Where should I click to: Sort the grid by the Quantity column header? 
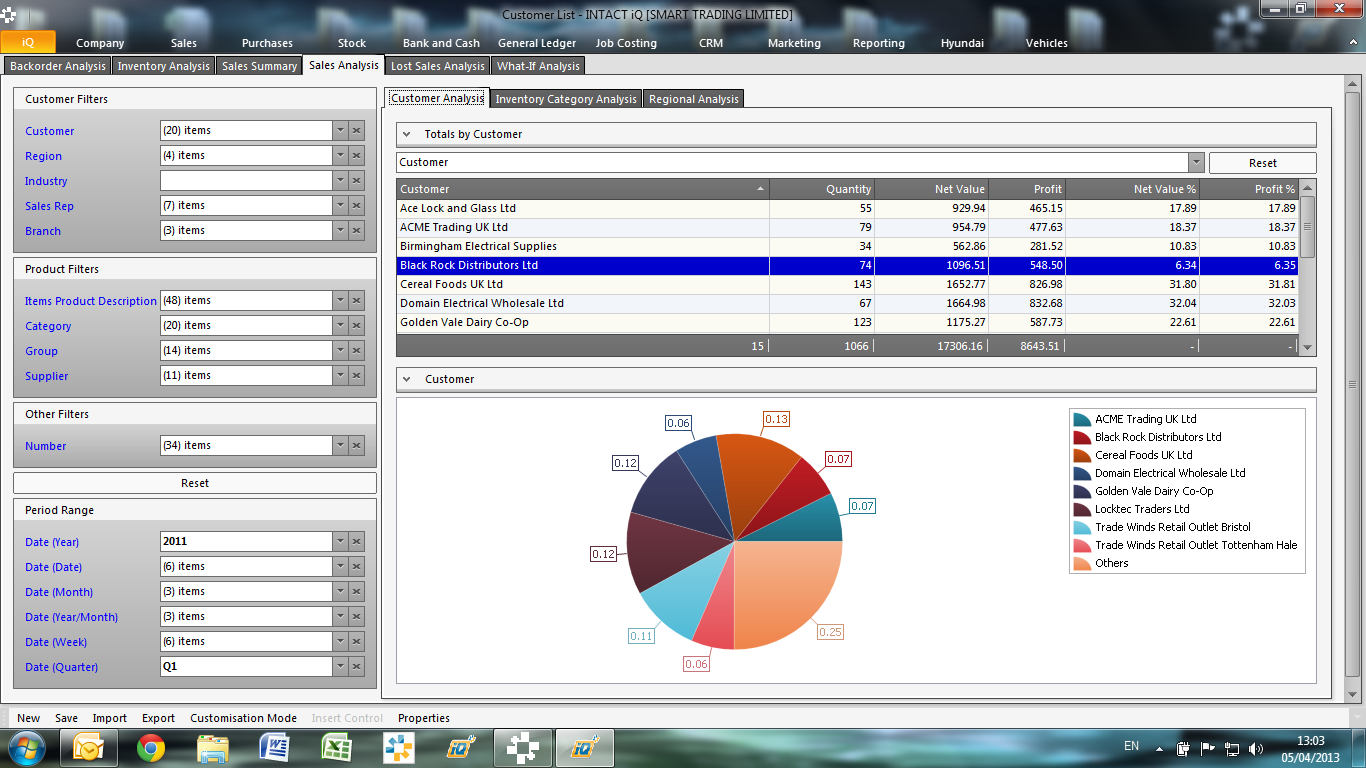(x=822, y=189)
